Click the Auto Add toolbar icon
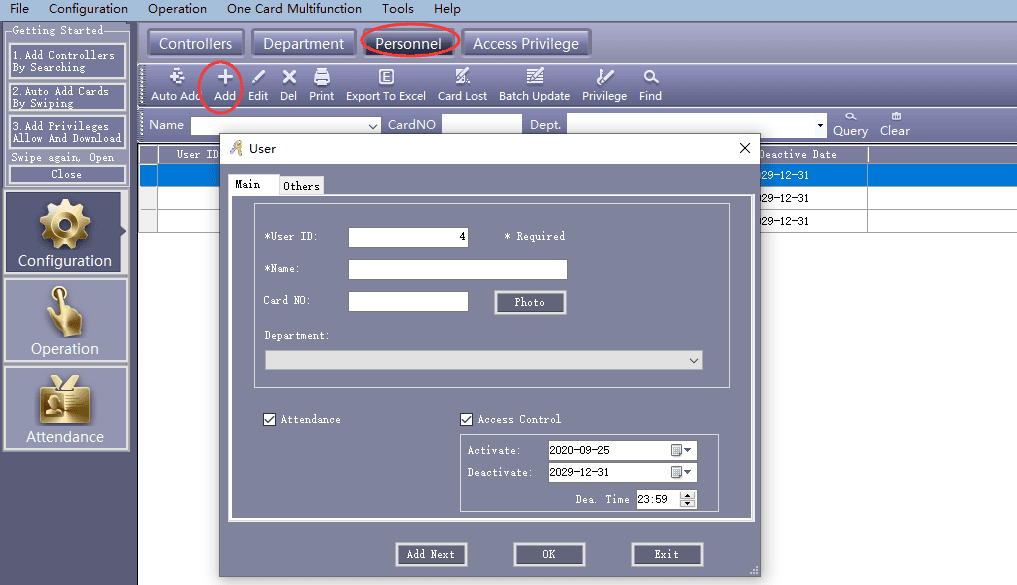The image size is (1017, 585). pyautogui.click(x=176, y=77)
